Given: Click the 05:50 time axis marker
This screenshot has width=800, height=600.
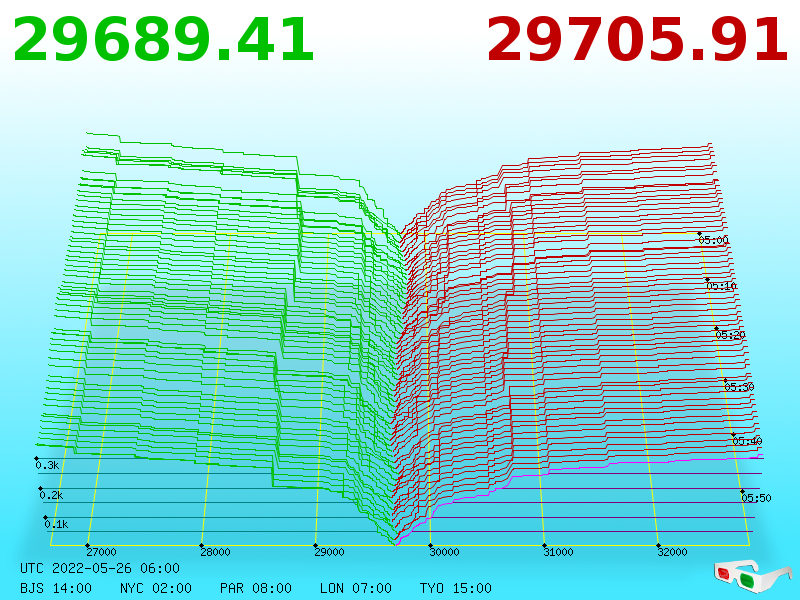Looking at the screenshot, I should [756, 498].
